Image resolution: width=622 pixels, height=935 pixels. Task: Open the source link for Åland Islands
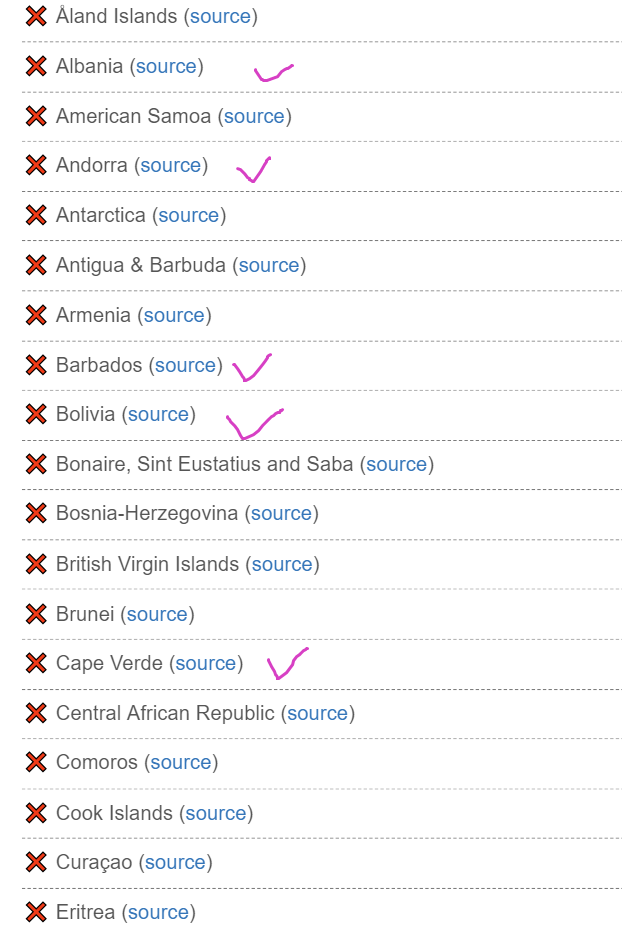[220, 16]
